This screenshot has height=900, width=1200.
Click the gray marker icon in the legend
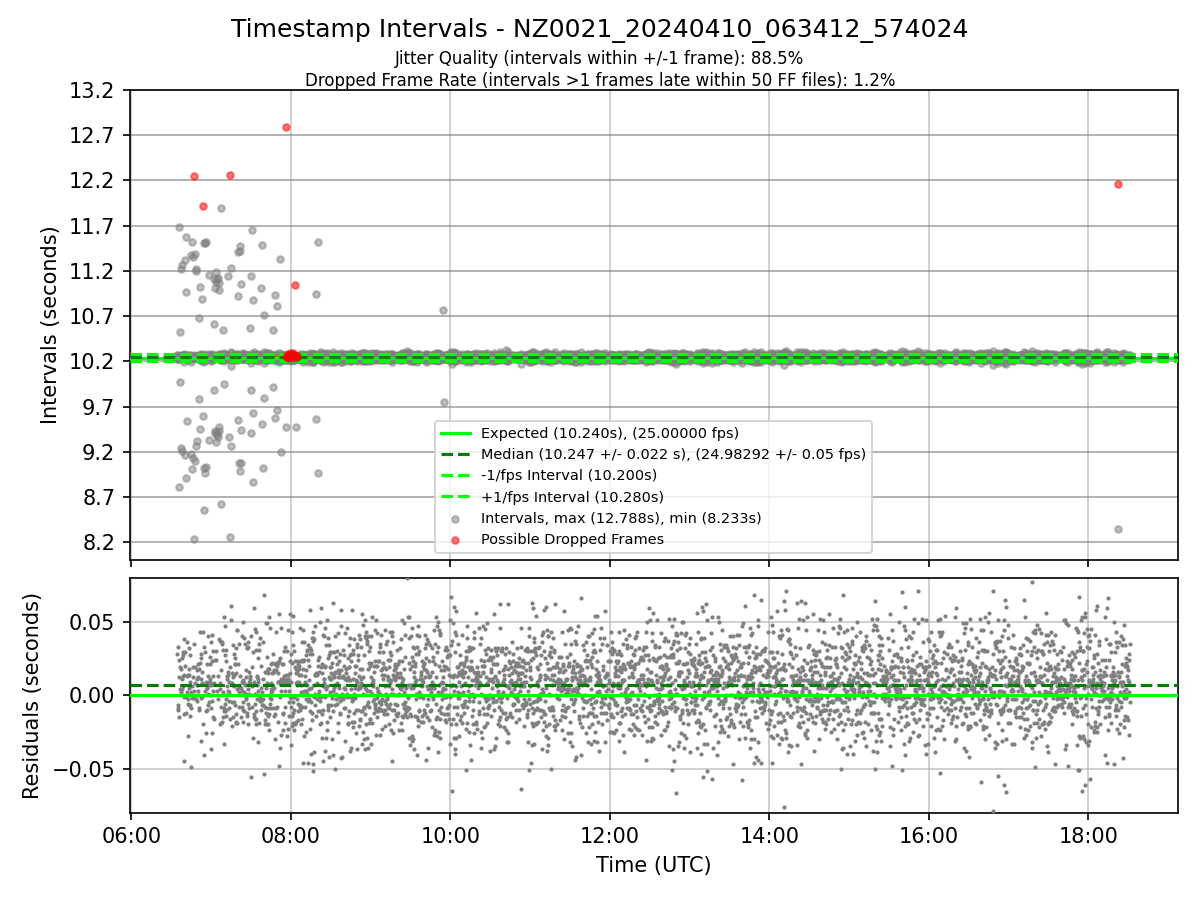click(x=456, y=519)
